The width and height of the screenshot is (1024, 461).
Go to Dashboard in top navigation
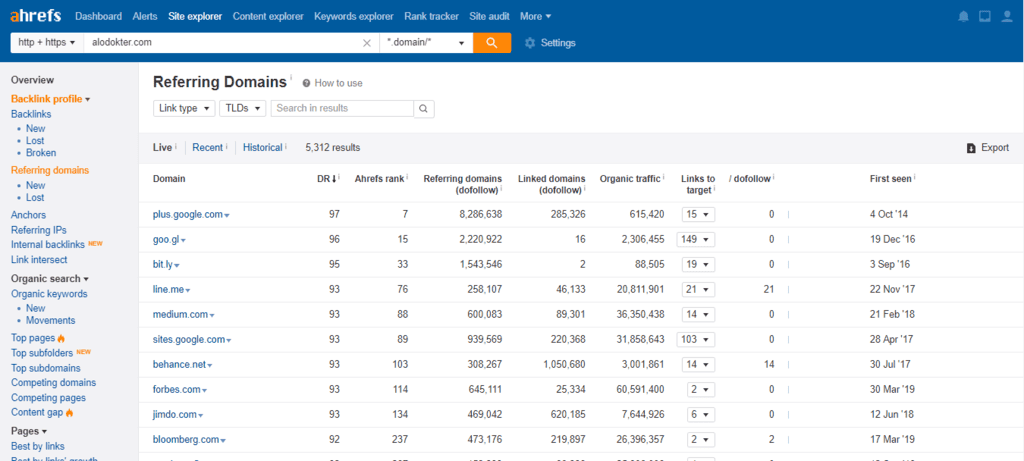pyautogui.click(x=99, y=16)
